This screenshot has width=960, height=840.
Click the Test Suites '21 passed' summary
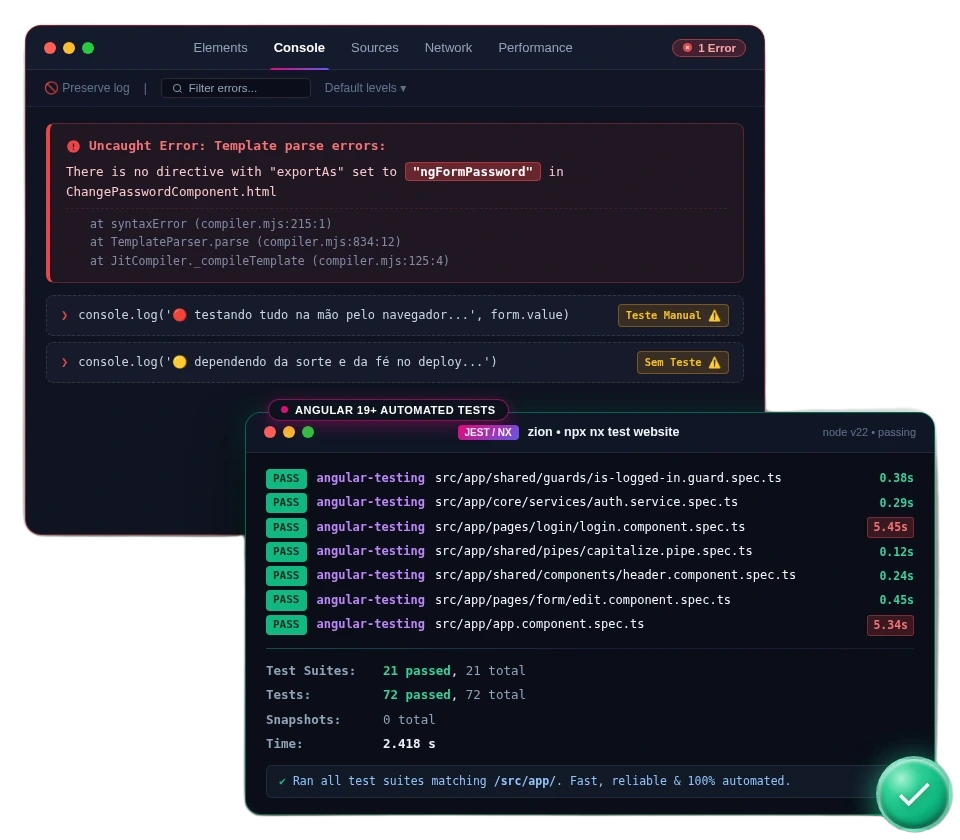pos(417,671)
